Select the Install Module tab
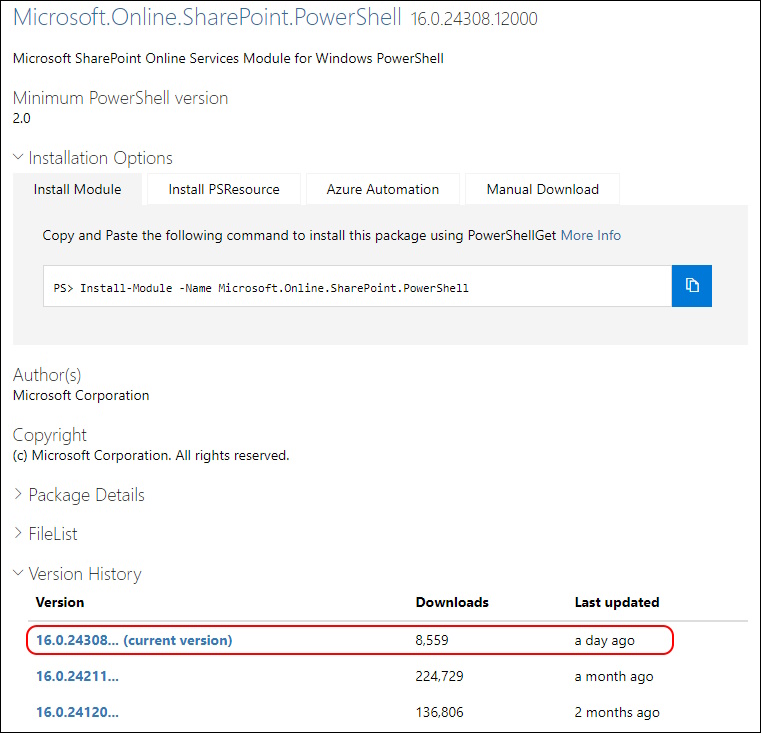761x733 pixels. [77, 189]
